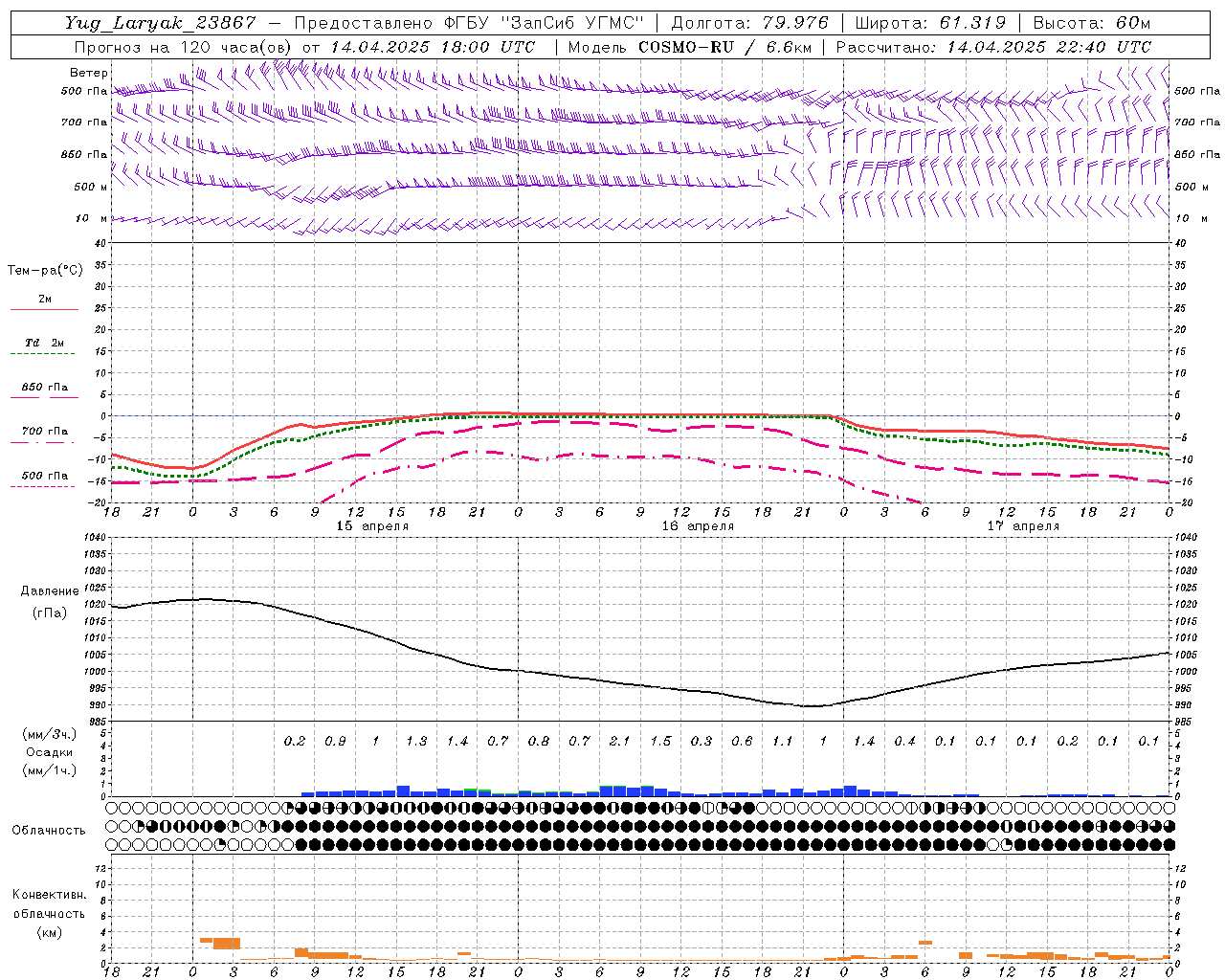The image size is (1225, 980).
Task: Click the station title "Yug_Laryak_23867"
Action: click(161, 23)
